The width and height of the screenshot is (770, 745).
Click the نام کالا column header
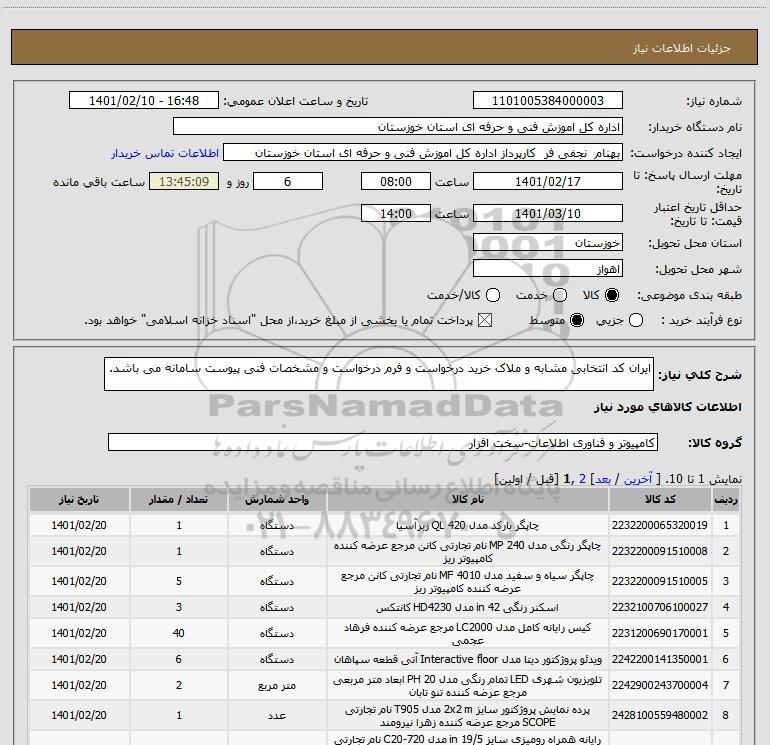(468, 499)
